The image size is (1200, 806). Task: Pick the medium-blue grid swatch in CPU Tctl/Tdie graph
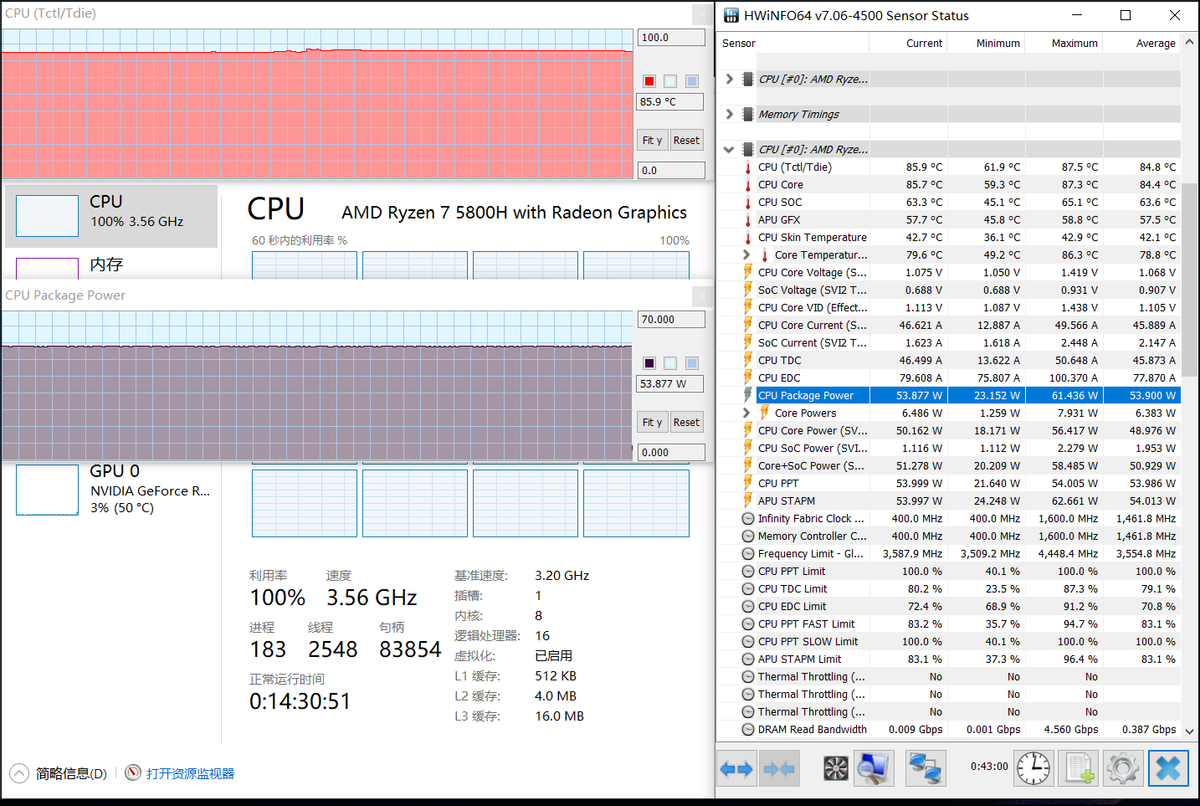tap(692, 81)
